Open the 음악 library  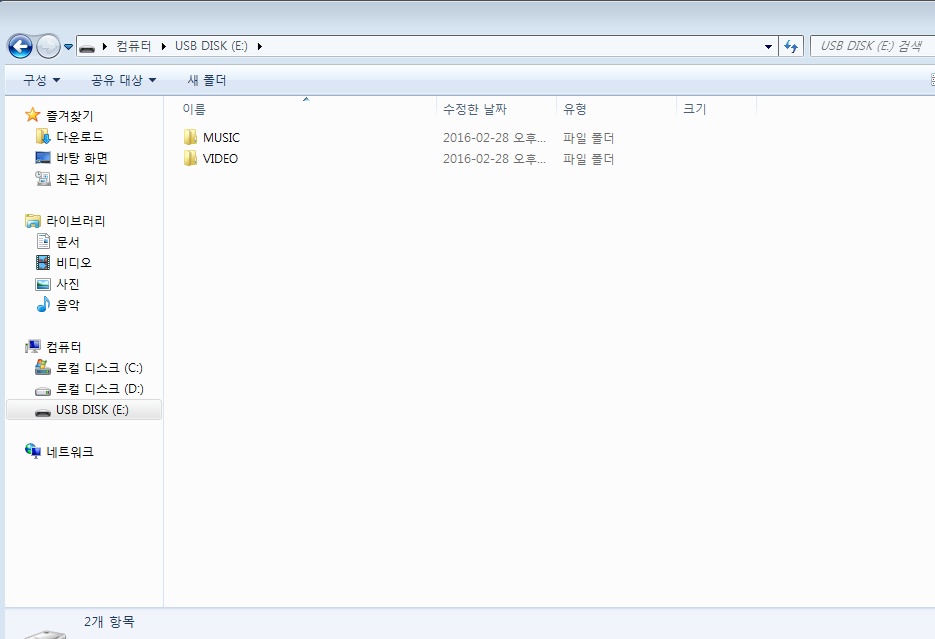[68, 305]
